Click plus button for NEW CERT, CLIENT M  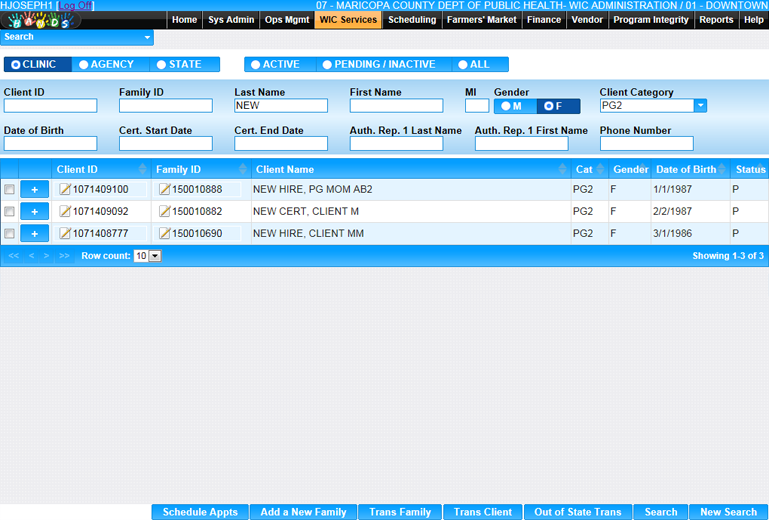click(34, 212)
